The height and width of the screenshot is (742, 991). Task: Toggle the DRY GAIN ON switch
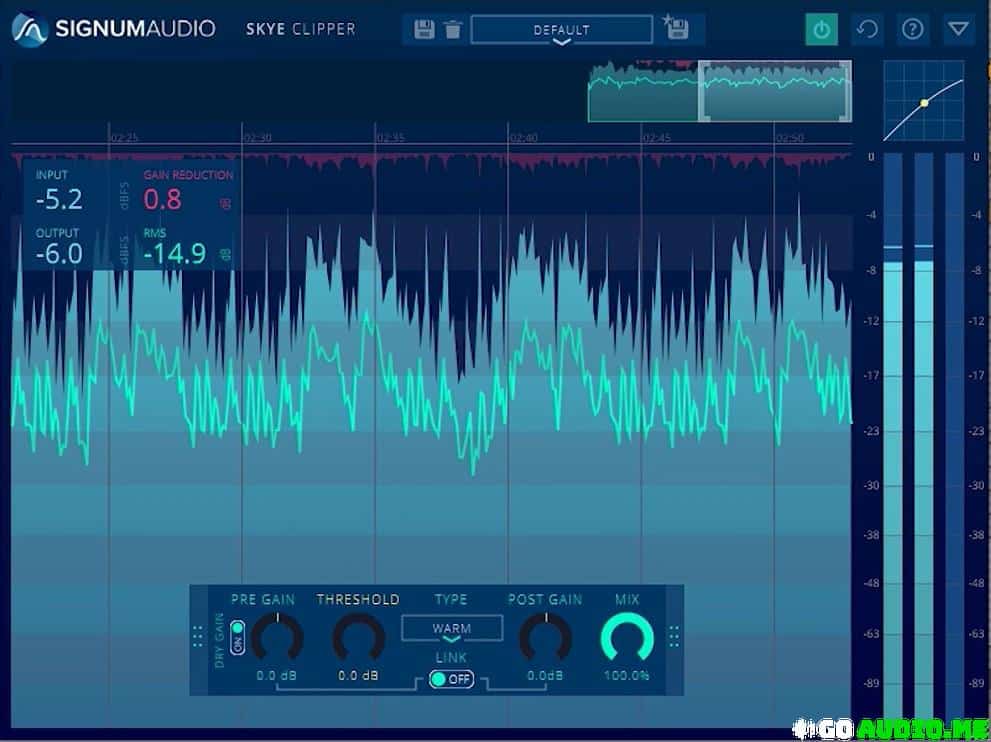(238, 638)
